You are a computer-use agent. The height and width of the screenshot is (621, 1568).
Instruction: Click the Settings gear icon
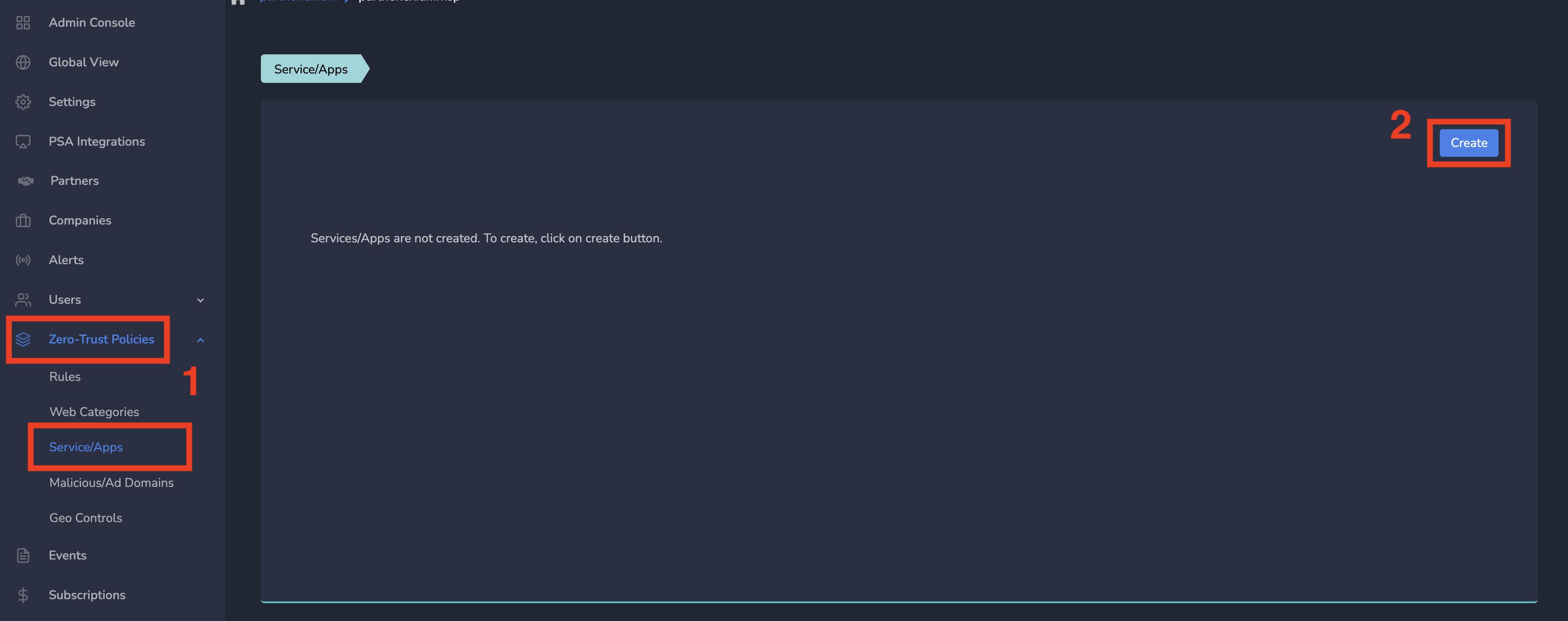coord(23,102)
